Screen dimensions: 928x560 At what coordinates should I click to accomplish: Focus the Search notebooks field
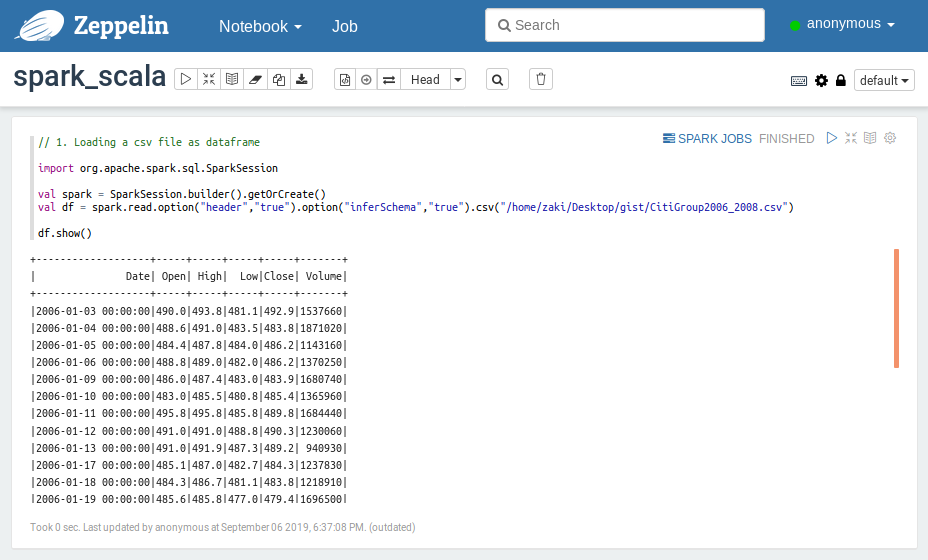[624, 25]
